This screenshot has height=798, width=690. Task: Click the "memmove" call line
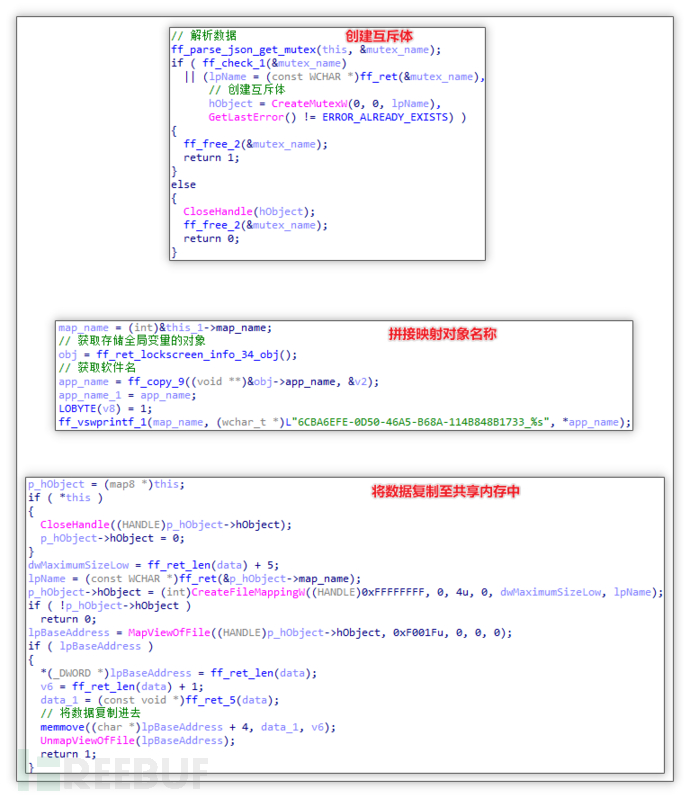(x=188, y=727)
